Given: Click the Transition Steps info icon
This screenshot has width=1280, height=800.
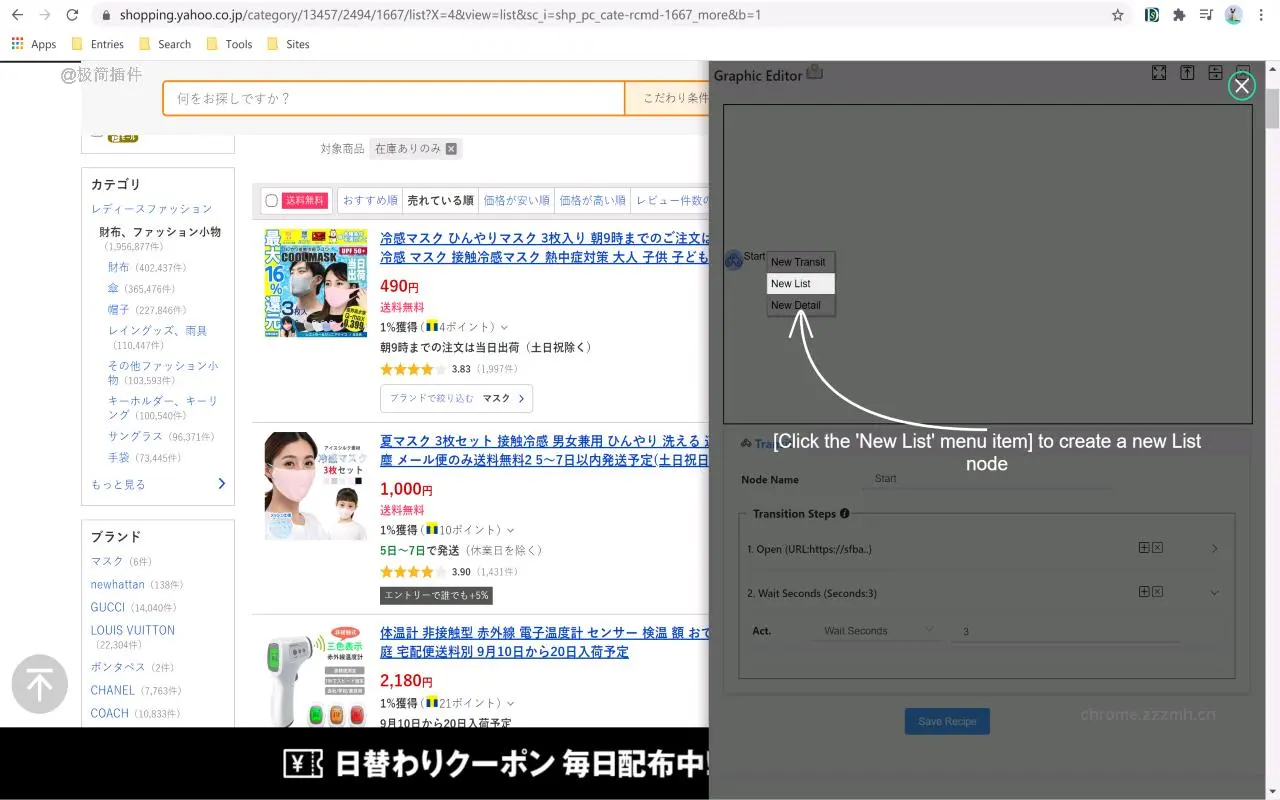Looking at the screenshot, I should [845, 513].
